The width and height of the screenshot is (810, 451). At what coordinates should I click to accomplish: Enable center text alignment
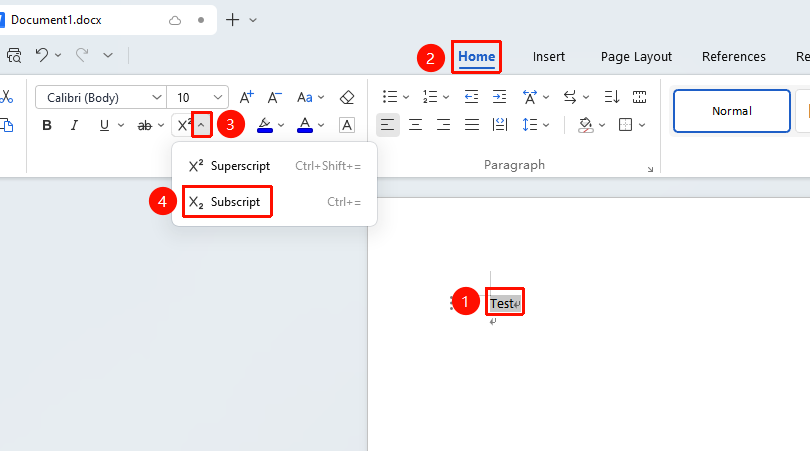(x=415, y=125)
